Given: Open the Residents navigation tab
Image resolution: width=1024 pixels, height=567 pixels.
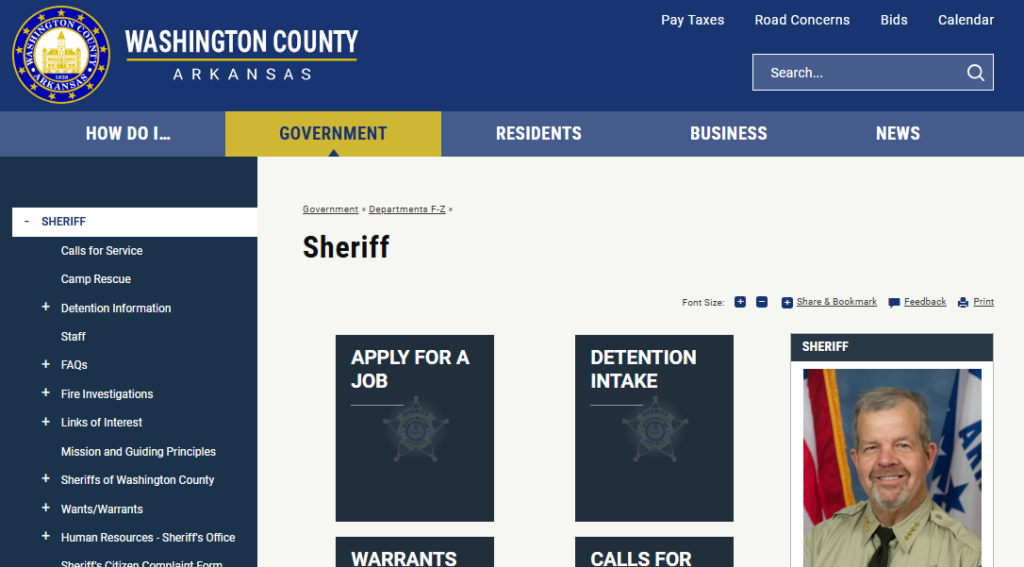Looking at the screenshot, I should pyautogui.click(x=538, y=134).
